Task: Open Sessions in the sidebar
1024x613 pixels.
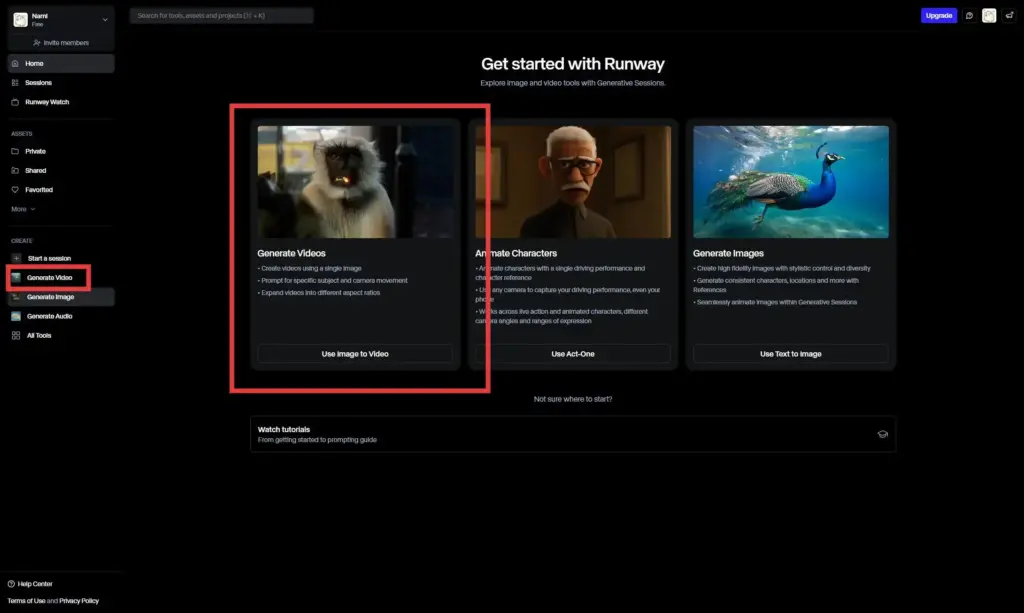Action: coord(61,83)
